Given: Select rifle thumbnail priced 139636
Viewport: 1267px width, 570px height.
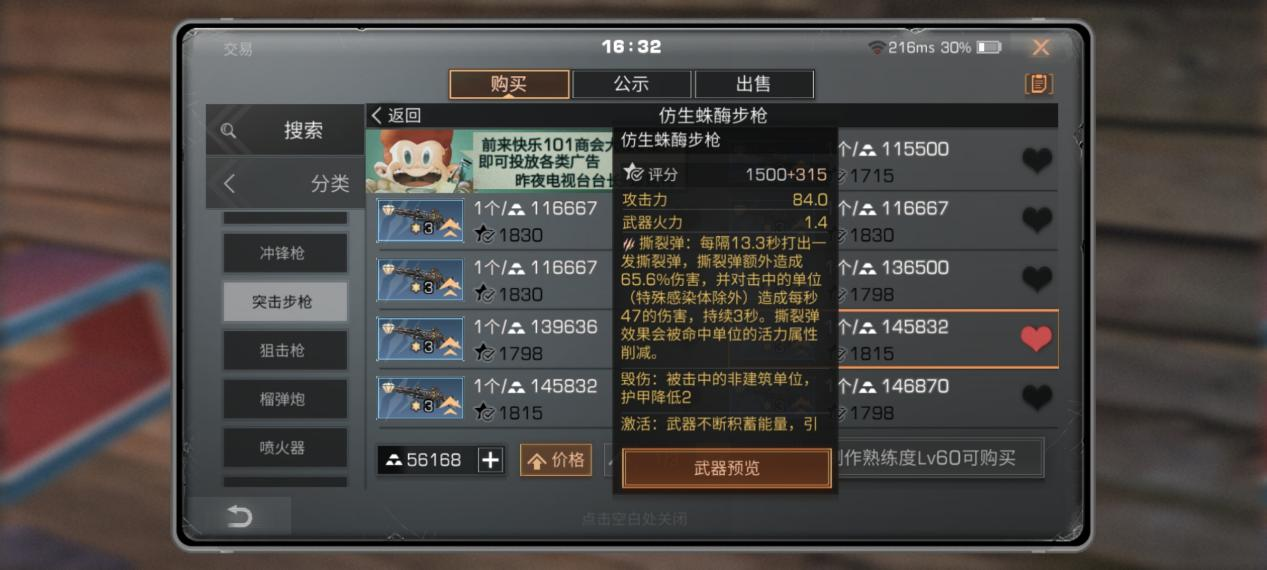Looking at the screenshot, I should pyautogui.click(x=420, y=339).
